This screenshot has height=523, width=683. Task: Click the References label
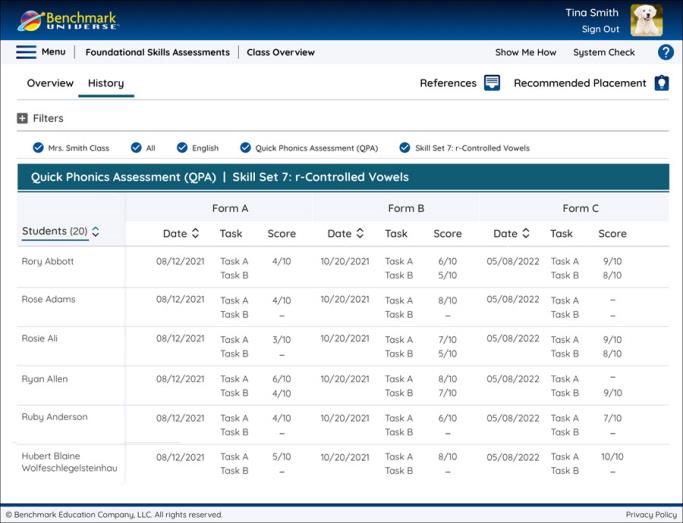(x=448, y=83)
